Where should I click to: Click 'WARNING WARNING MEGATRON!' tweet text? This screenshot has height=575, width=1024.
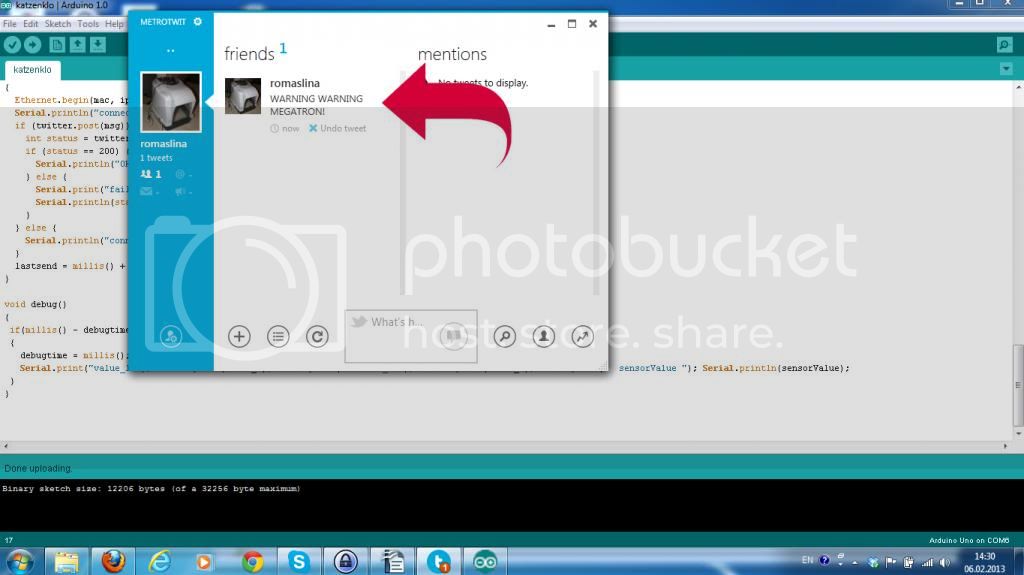(316, 105)
